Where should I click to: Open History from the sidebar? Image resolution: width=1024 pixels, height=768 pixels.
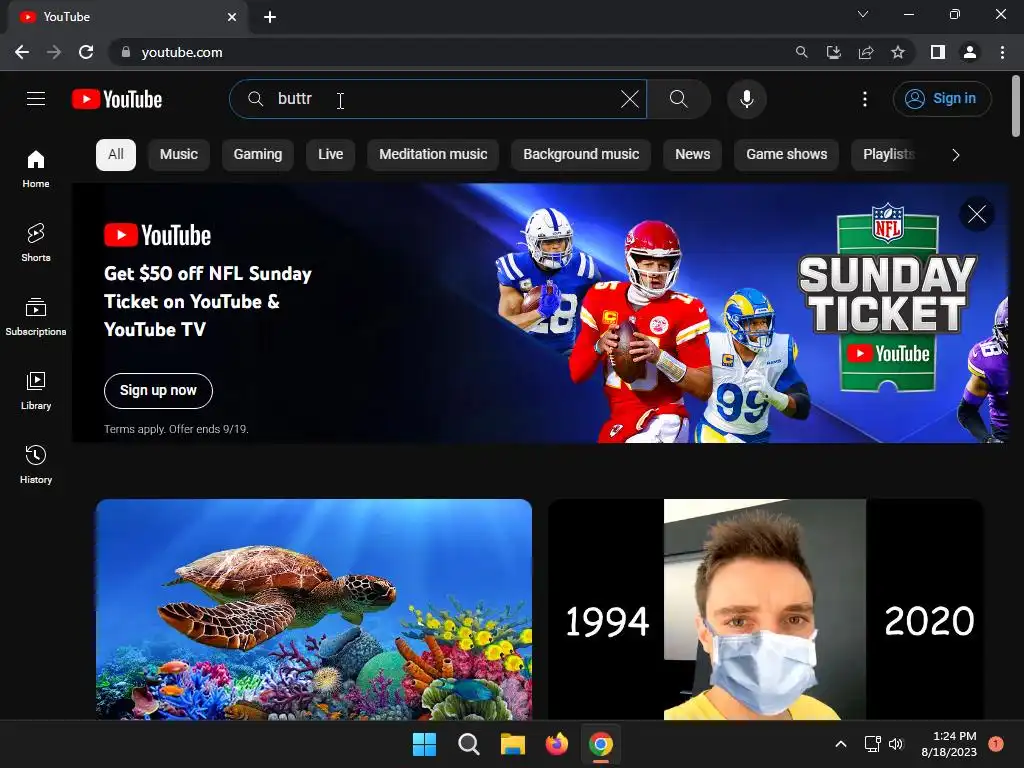click(36, 464)
